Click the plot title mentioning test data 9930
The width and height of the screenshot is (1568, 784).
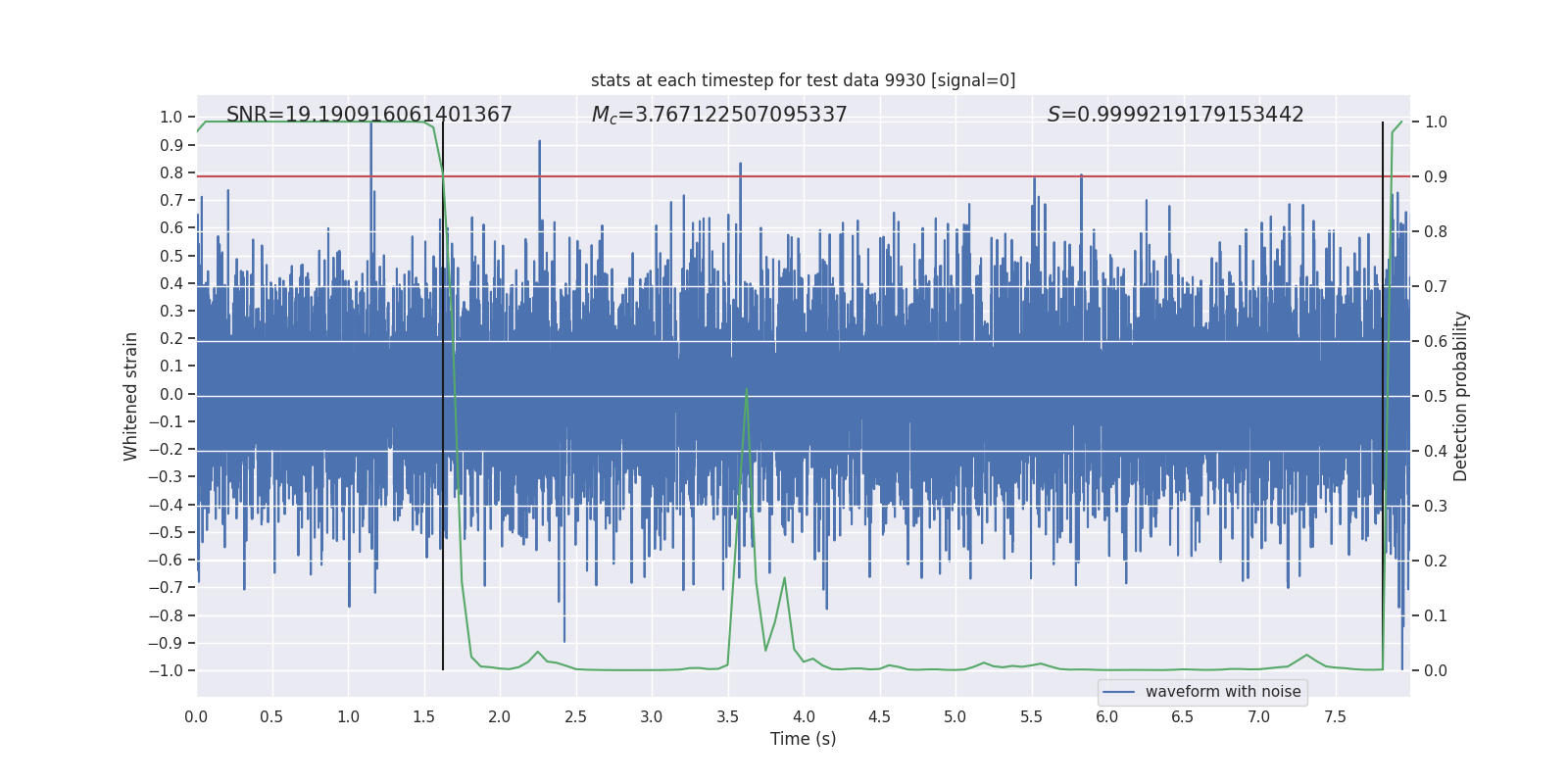804,80
